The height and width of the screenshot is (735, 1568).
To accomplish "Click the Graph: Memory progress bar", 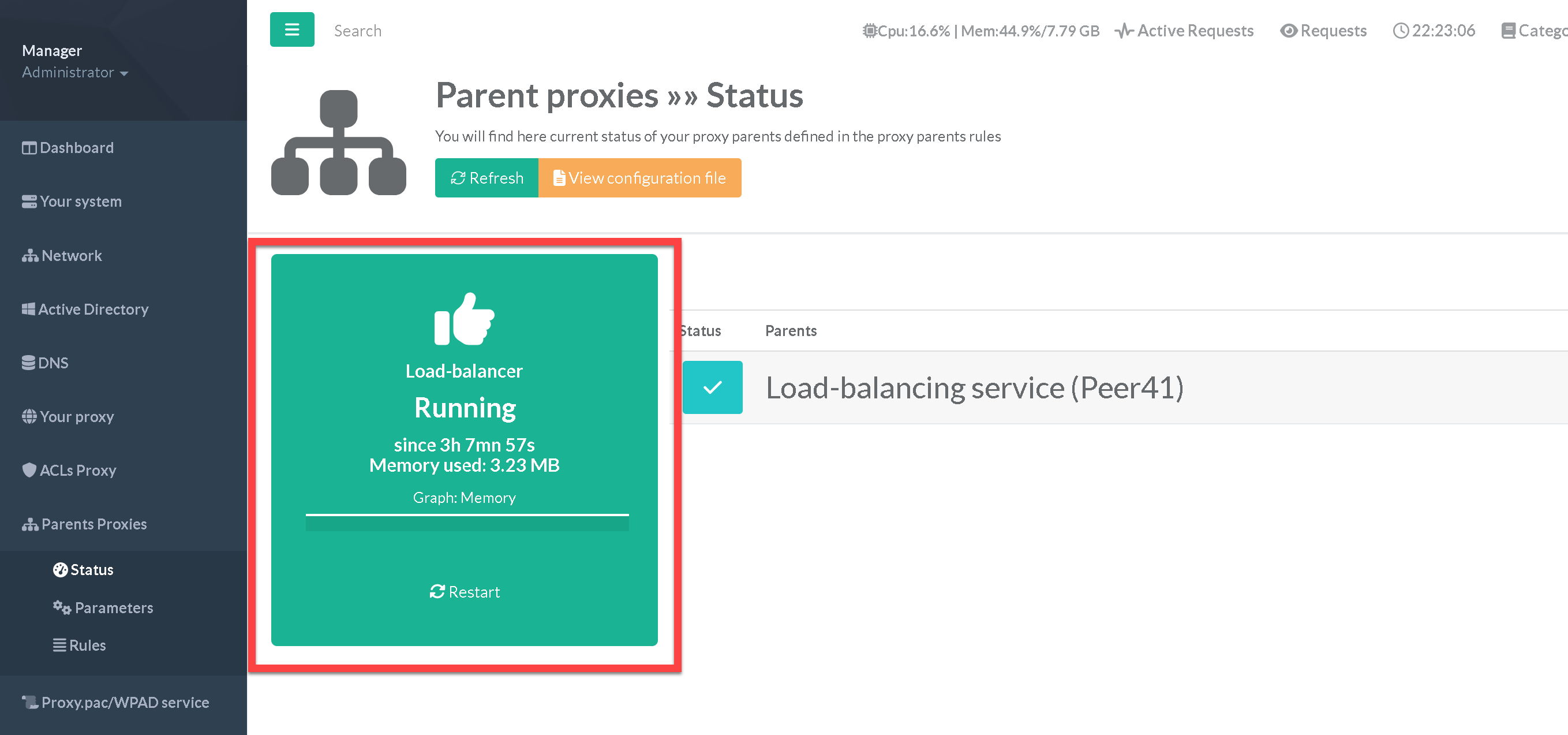I will (467, 523).
